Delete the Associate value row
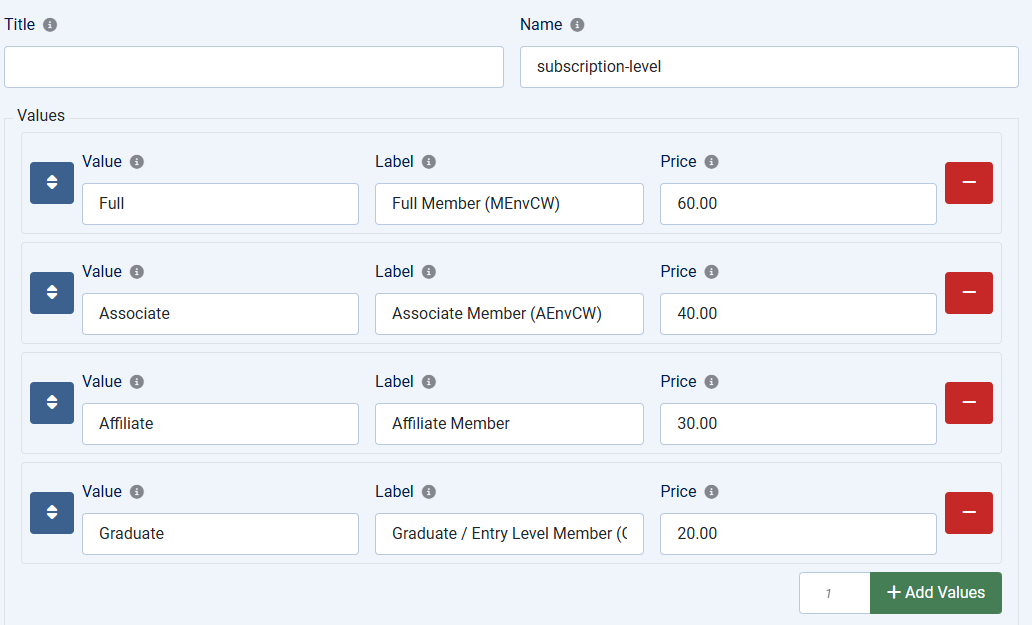Image resolution: width=1032 pixels, height=625 pixels. pos(968,293)
